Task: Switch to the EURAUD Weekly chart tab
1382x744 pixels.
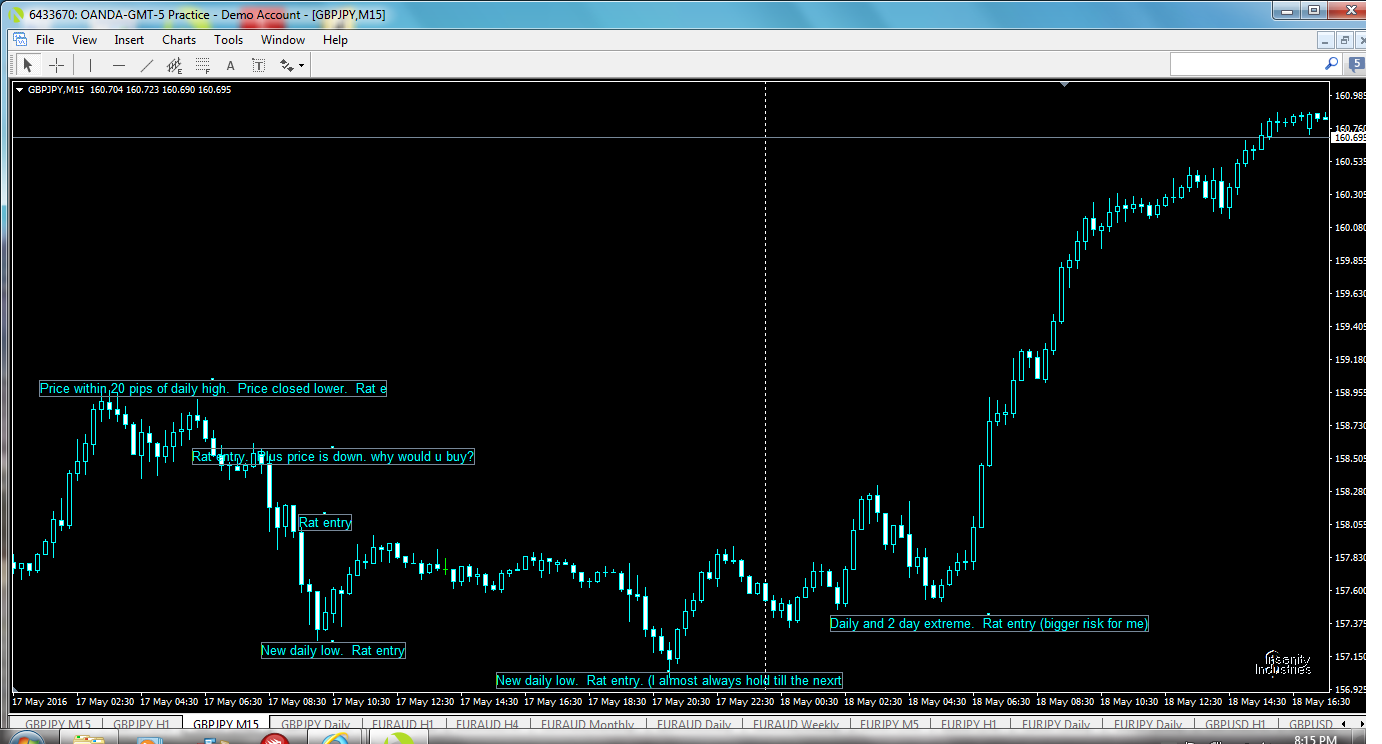Action: [x=796, y=724]
